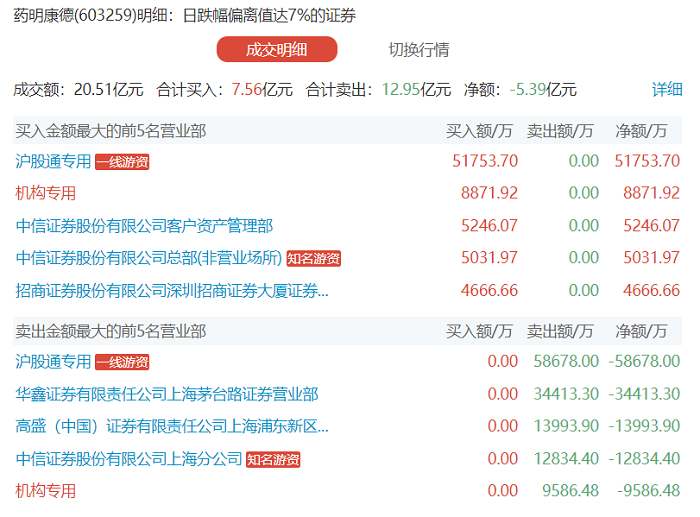Click 知名游资 tag beside 上海分公司
Image resolution: width=700 pixels, height=517 pixels.
(273, 459)
